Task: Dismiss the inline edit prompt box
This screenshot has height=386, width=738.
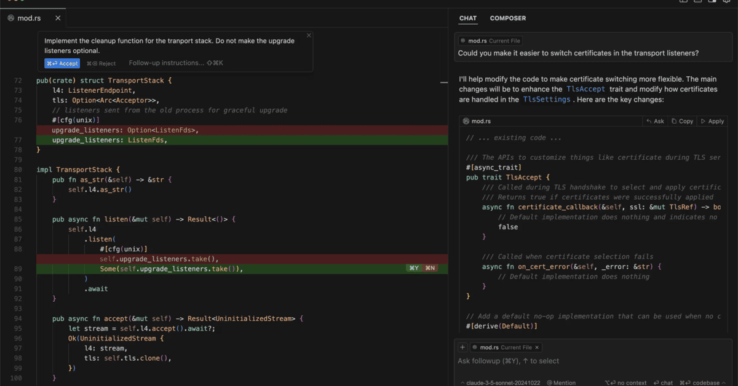Action: click(309, 35)
